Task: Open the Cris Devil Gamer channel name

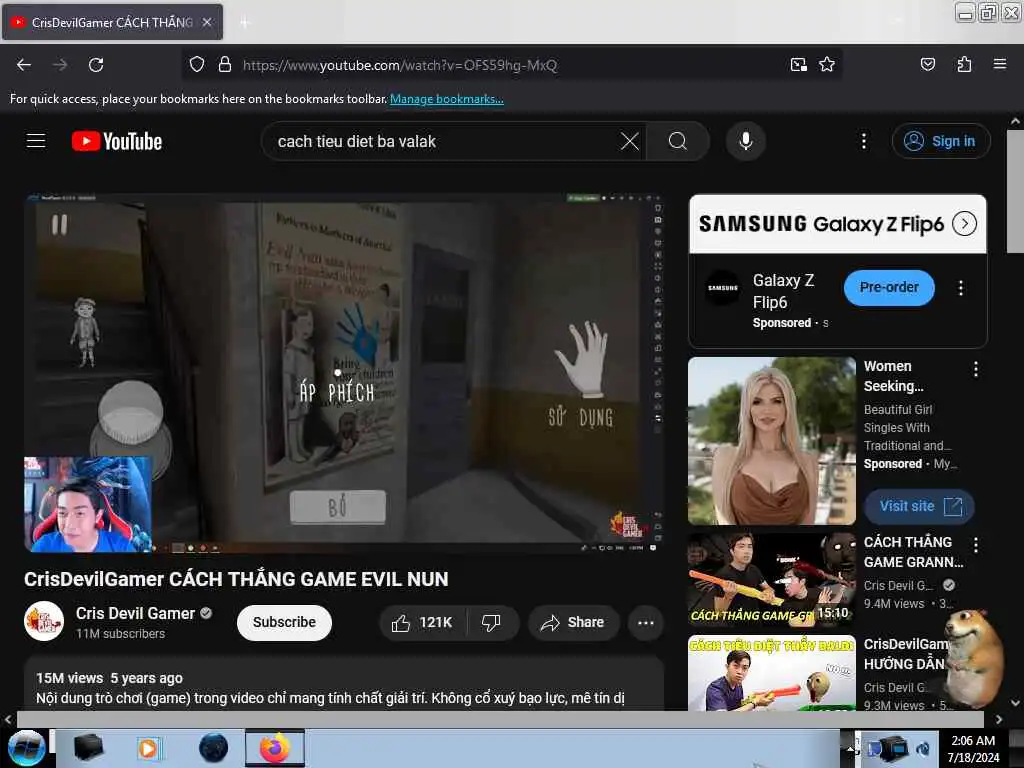Action: 135,613
